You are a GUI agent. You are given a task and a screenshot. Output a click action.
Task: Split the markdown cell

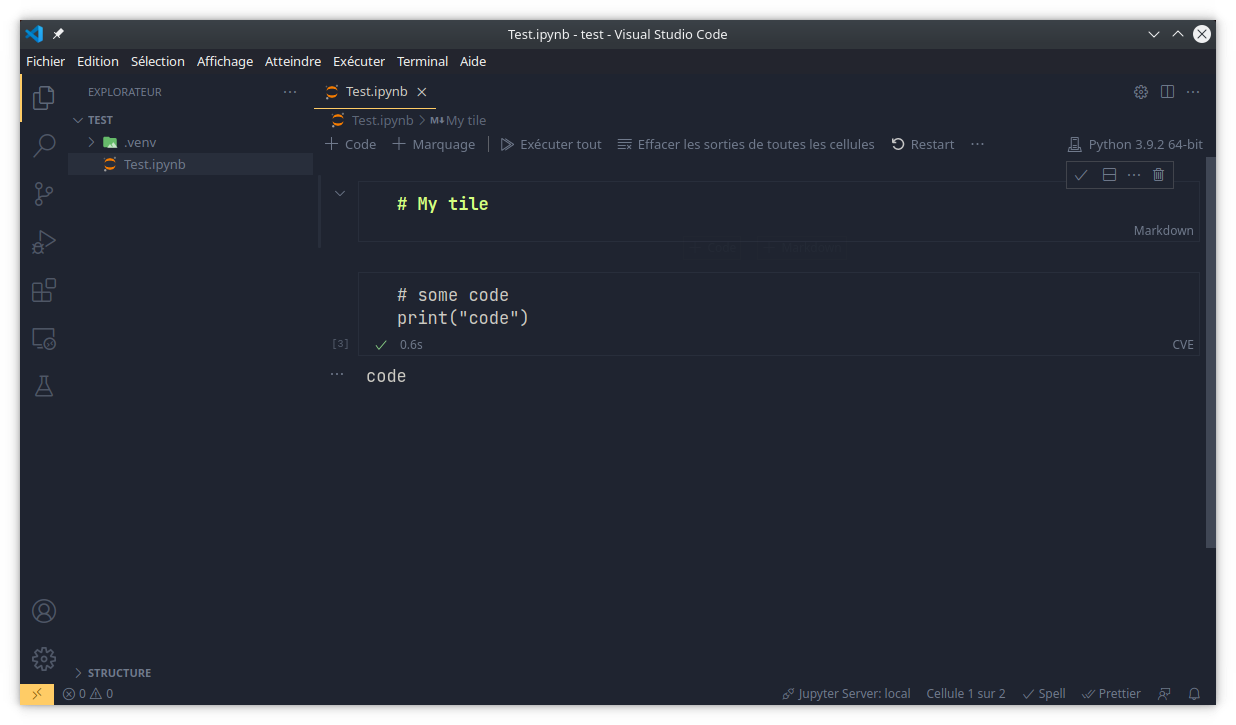pos(1109,175)
